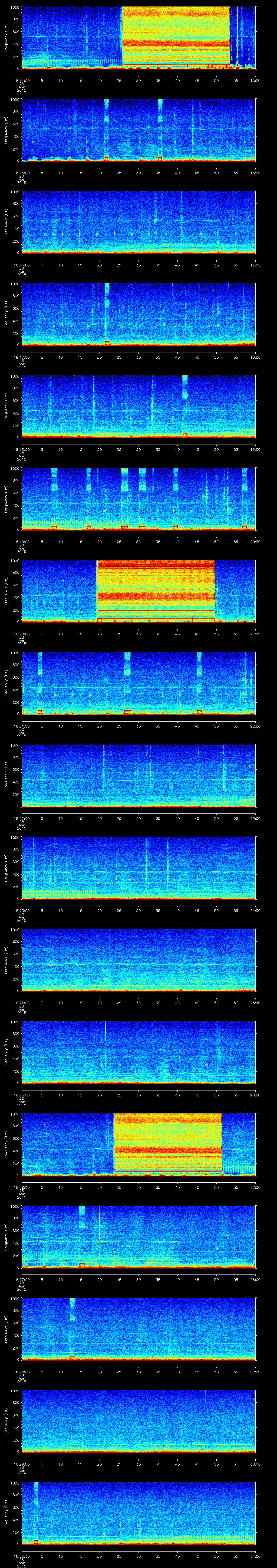The height and width of the screenshot is (1568, 277).
Task: Click the 18:23:00 start time label
Action: pos(21,910)
